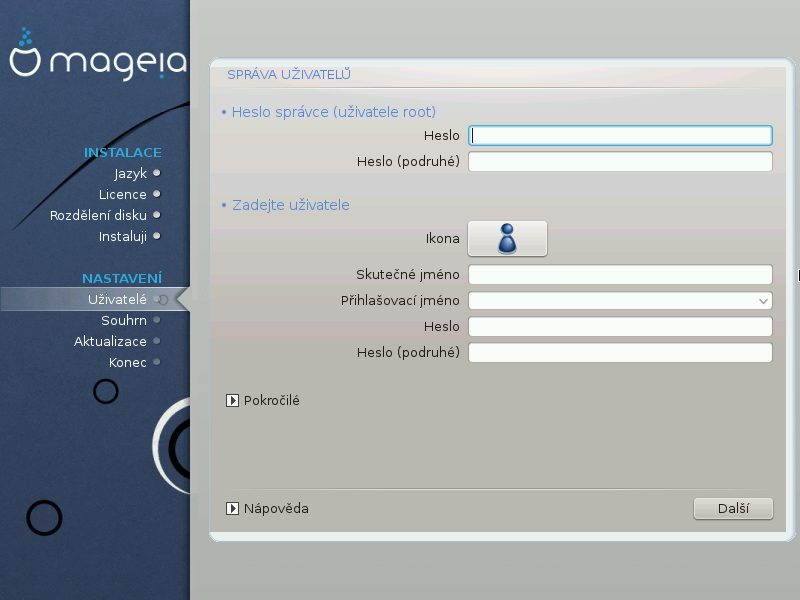Click the Skutečné jméno text field
The width and height of the screenshot is (800, 600).
click(x=620, y=274)
